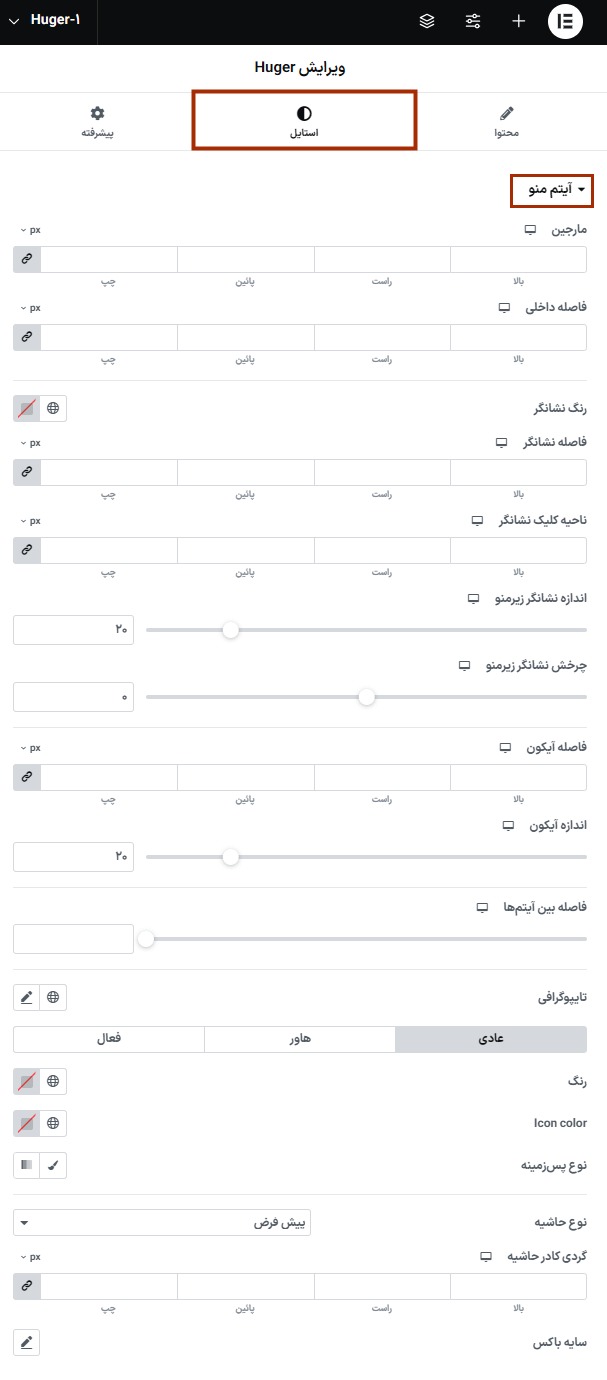The image size is (607, 1380).
Task: Toggle linked values for فاصله آیکون
Action: [x=26, y=777]
